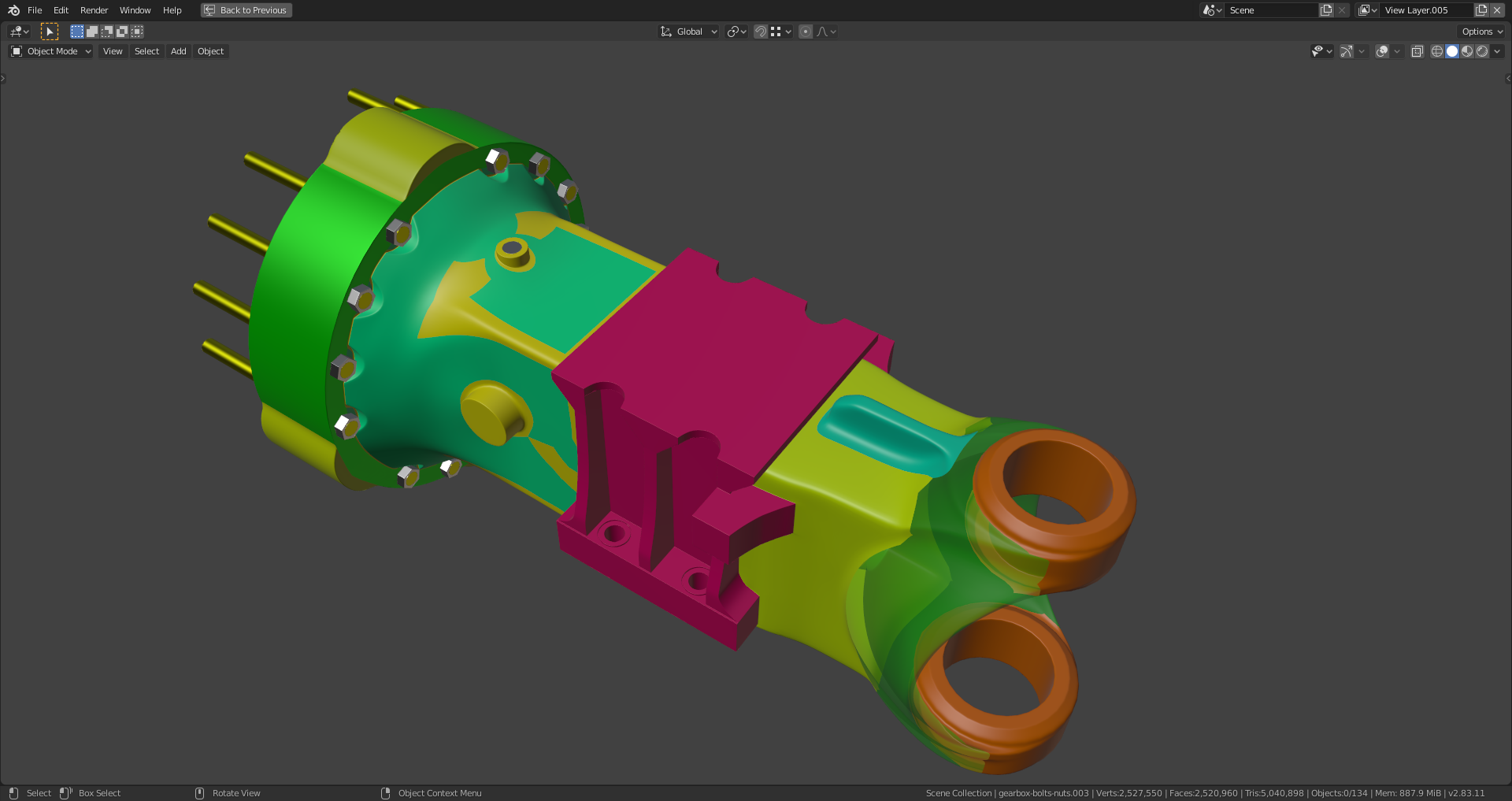The height and width of the screenshot is (801, 1512).
Task: Click the new scene icon
Action: pos(1326,10)
